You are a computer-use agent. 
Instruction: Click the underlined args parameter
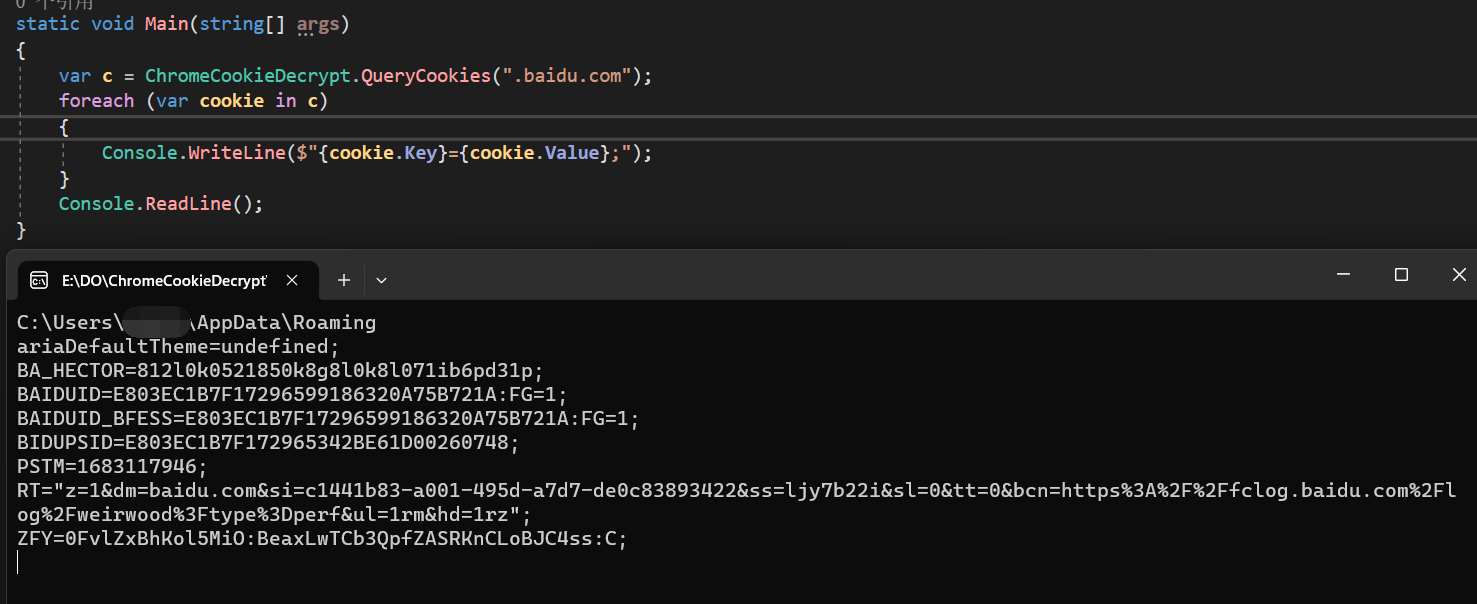tap(318, 23)
